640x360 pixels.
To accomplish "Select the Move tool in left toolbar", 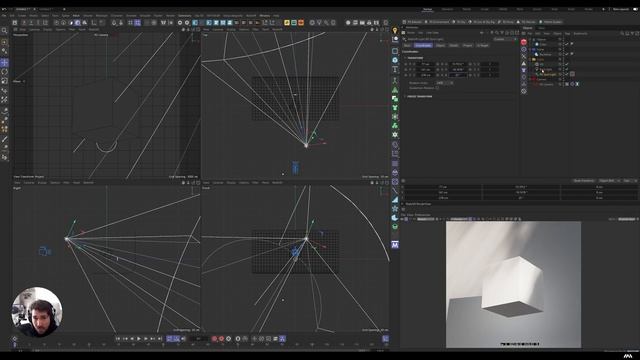I will [x=4, y=62].
